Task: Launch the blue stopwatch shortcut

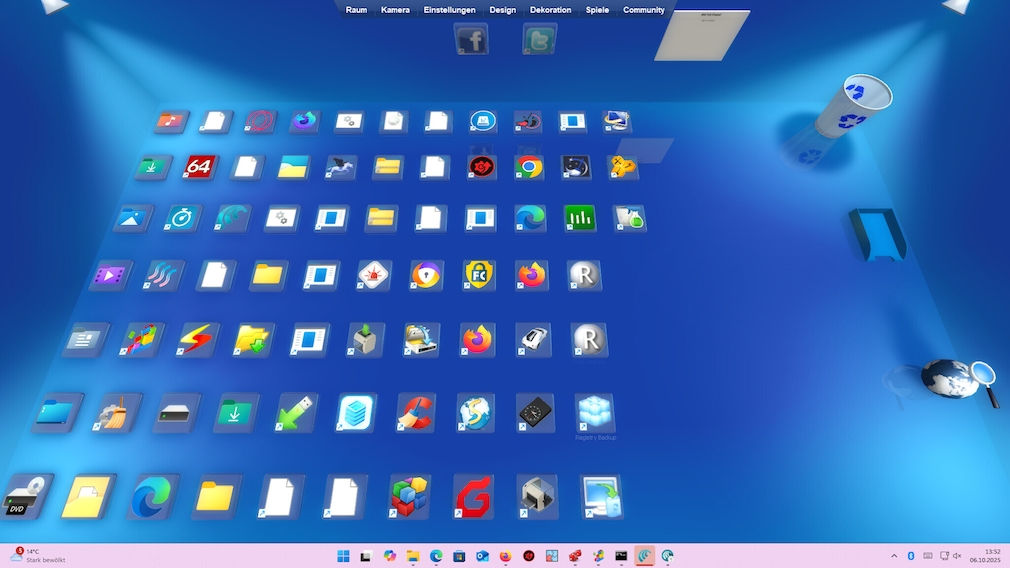Action: point(182,218)
